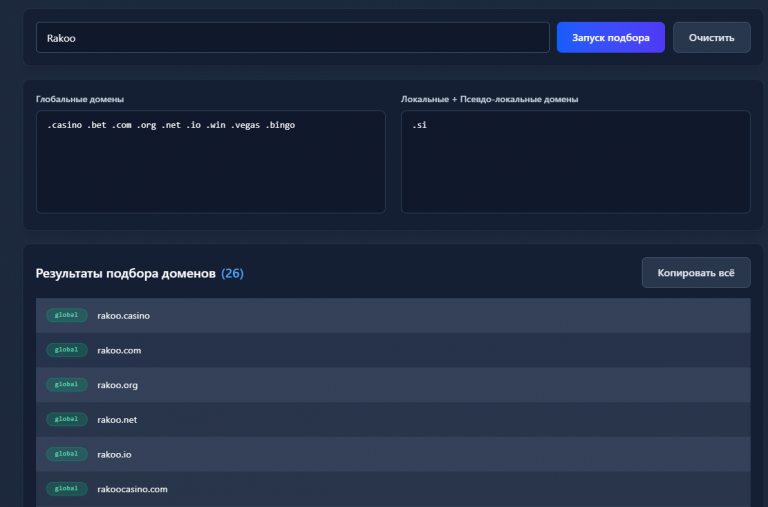Click the Запуск подбора button
The height and width of the screenshot is (507, 768).
(610, 38)
